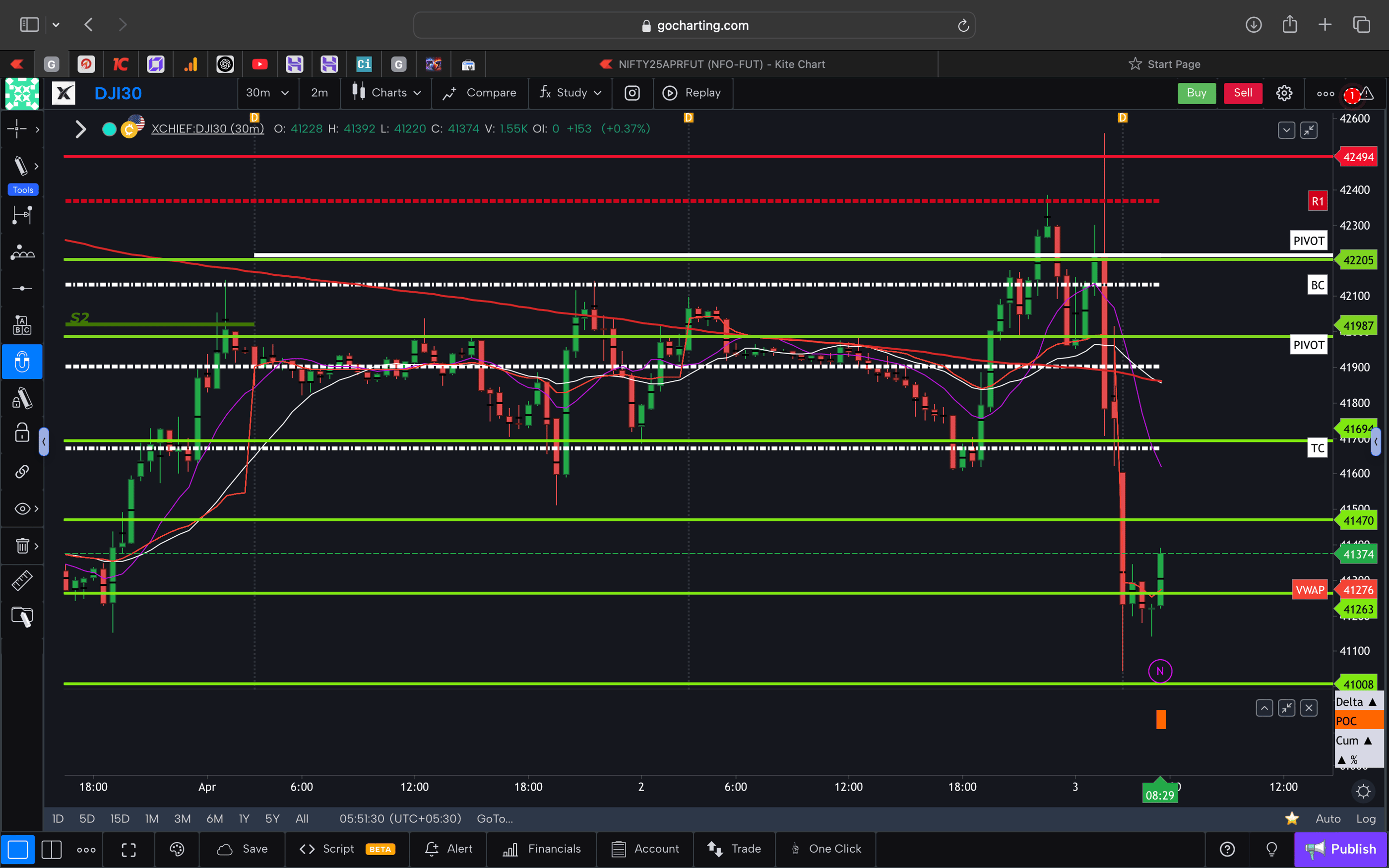
Task: Click the chart snapshot camera icon
Action: tap(632, 93)
